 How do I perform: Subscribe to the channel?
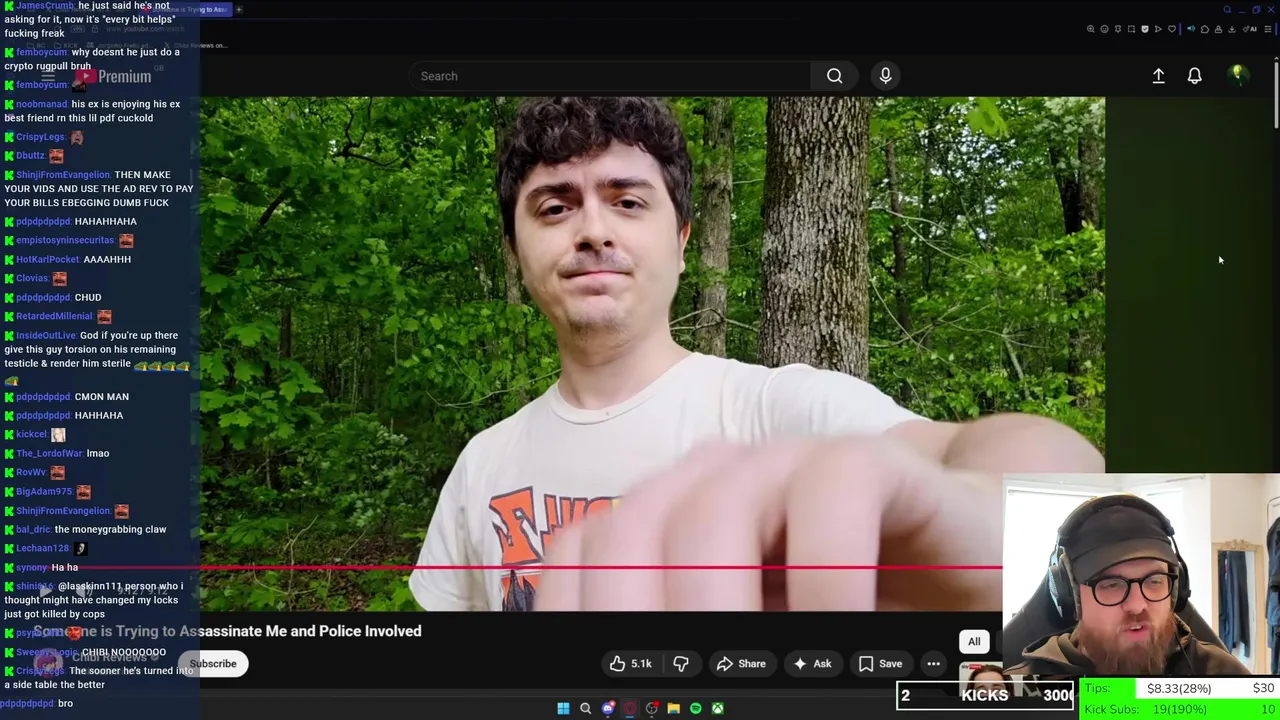[213, 664]
